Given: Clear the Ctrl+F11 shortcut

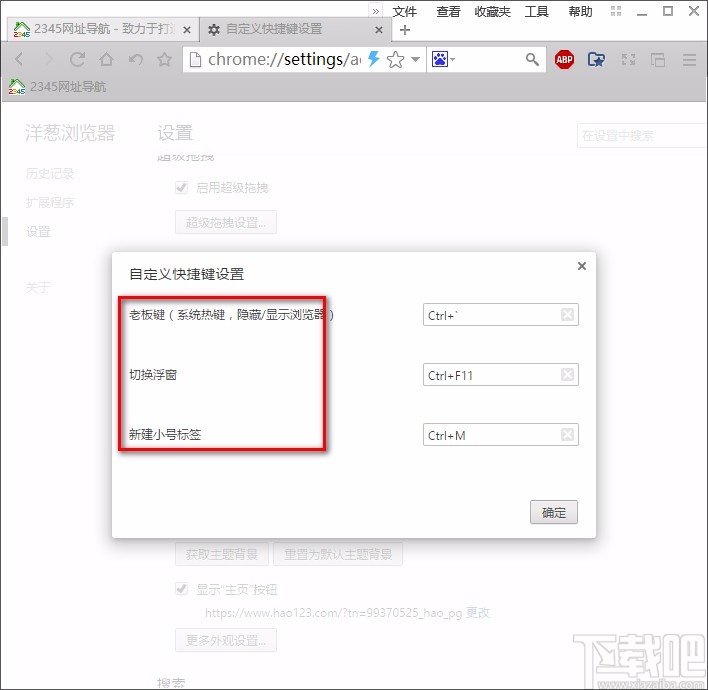Looking at the screenshot, I should [x=568, y=375].
